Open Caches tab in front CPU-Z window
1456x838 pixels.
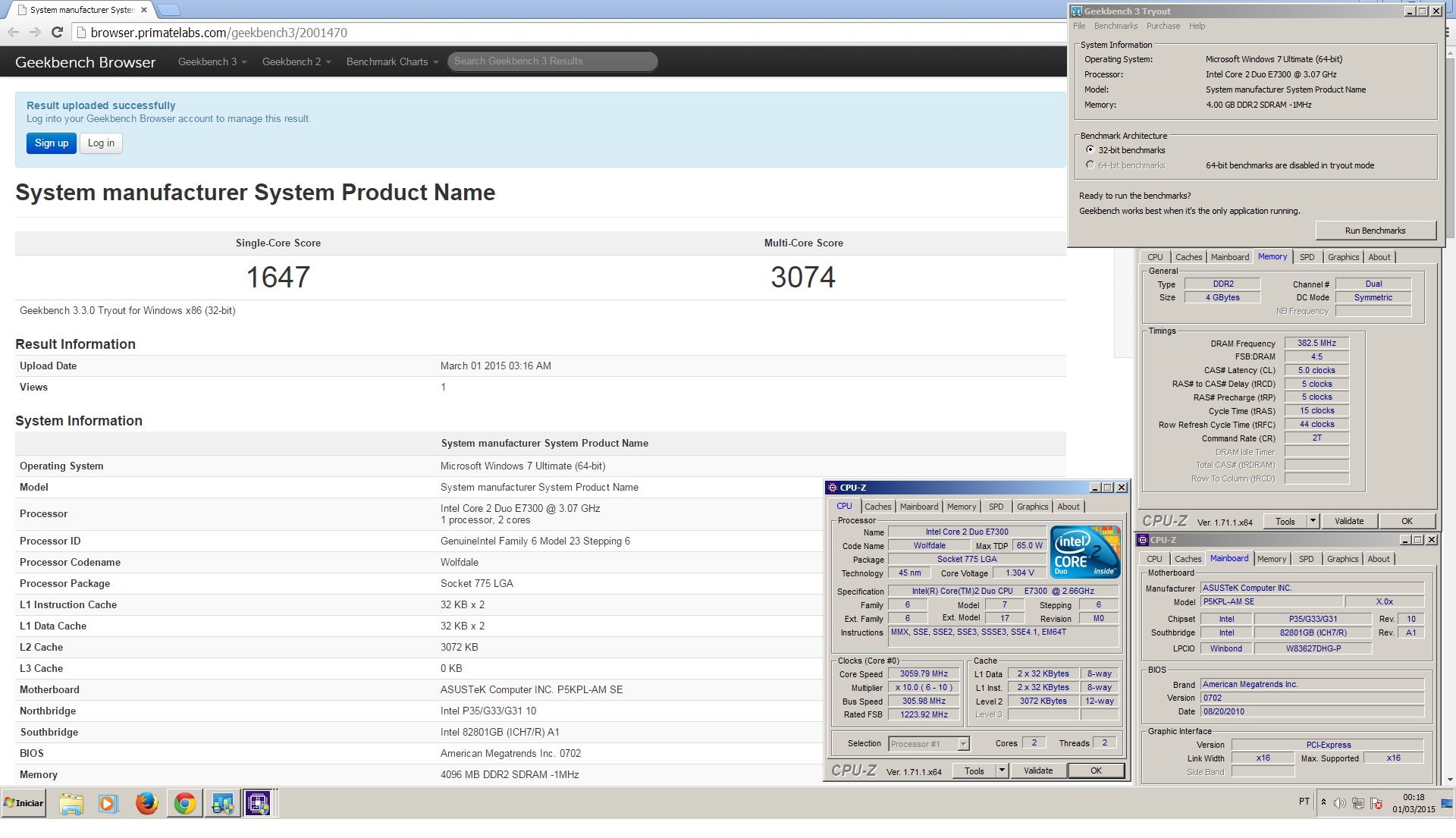coord(877,507)
